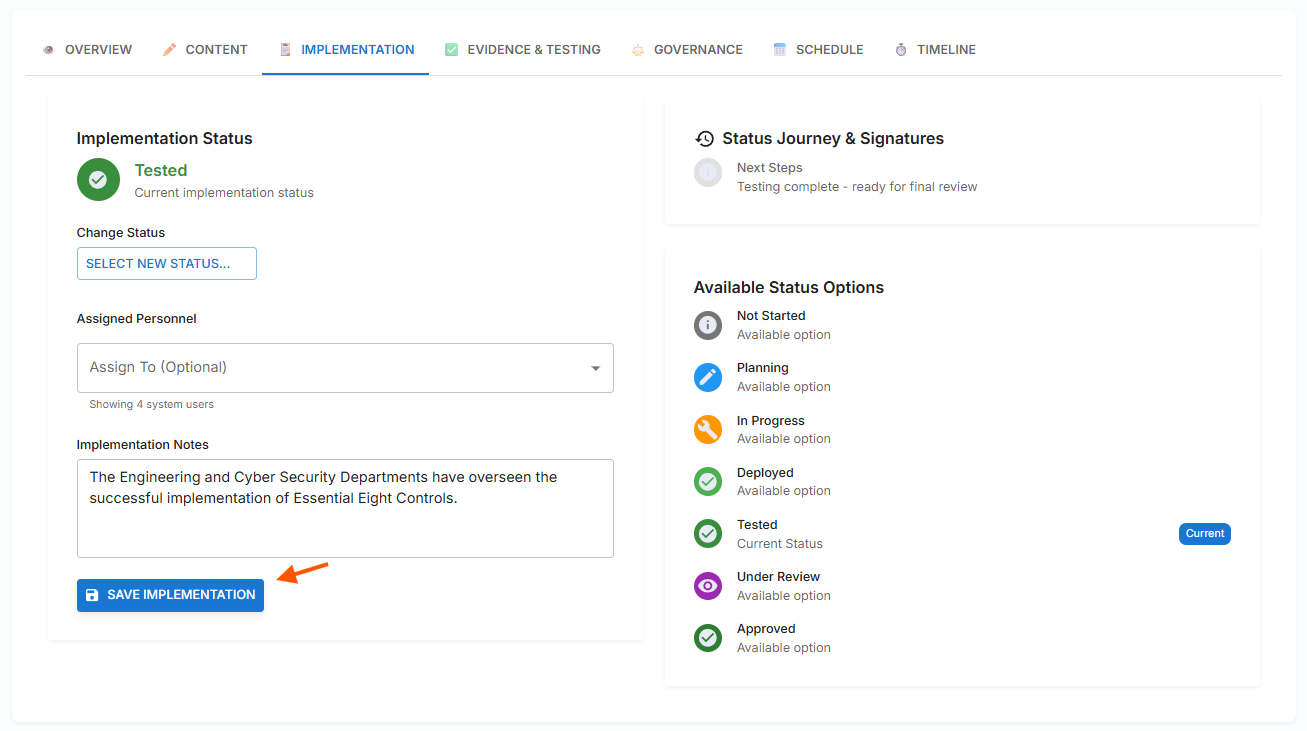Click the Next Steps info icon
This screenshot has width=1307, height=731.
(x=708, y=172)
